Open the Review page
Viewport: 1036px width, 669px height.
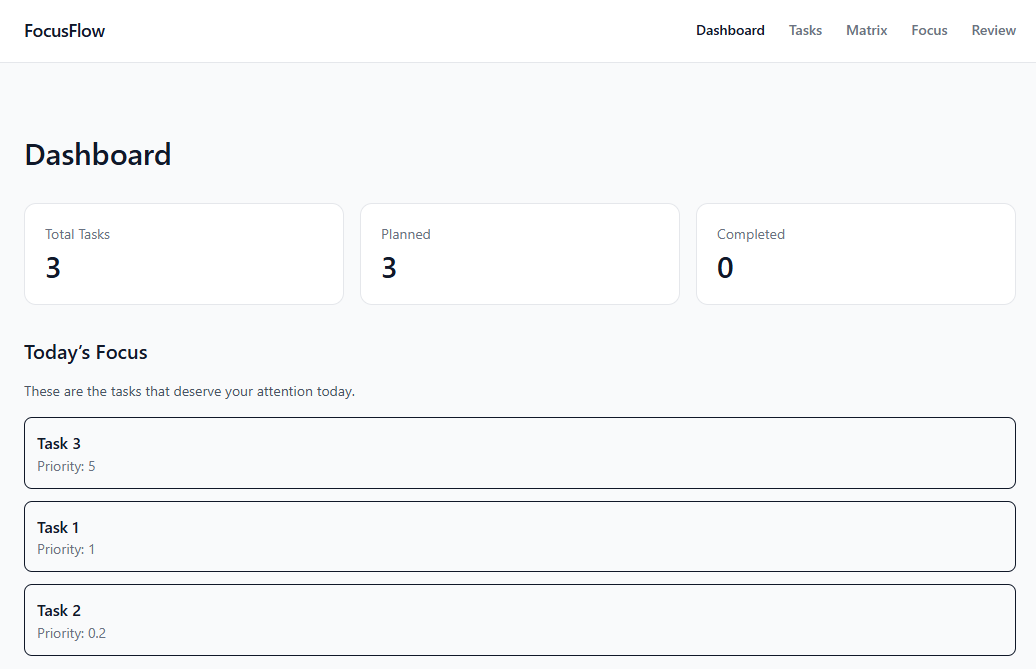[993, 31]
